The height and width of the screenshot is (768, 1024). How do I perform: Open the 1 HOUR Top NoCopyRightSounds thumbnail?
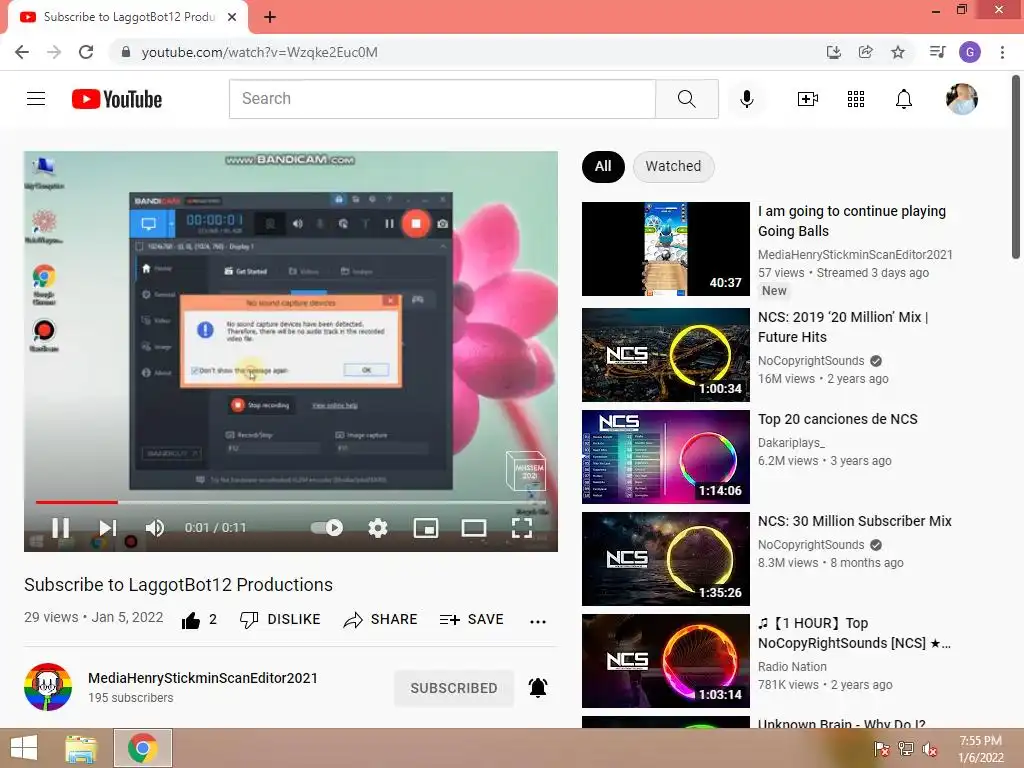665,660
